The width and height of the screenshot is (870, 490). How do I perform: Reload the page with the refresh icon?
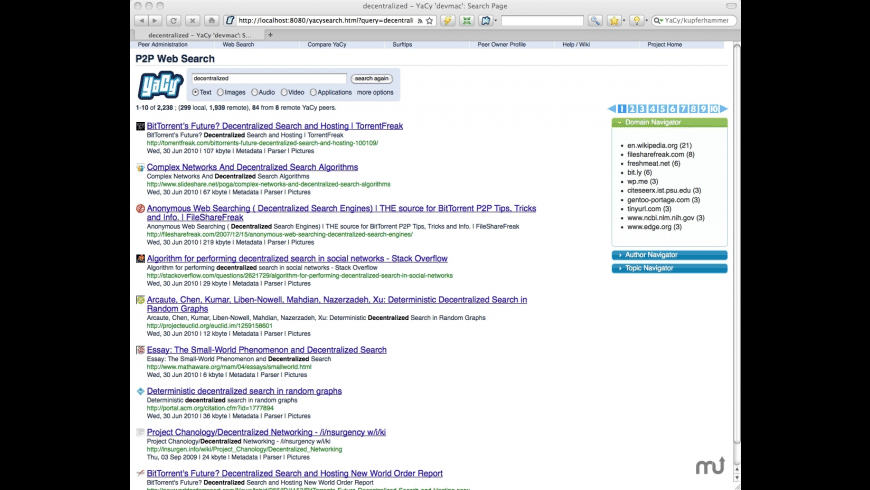174,21
